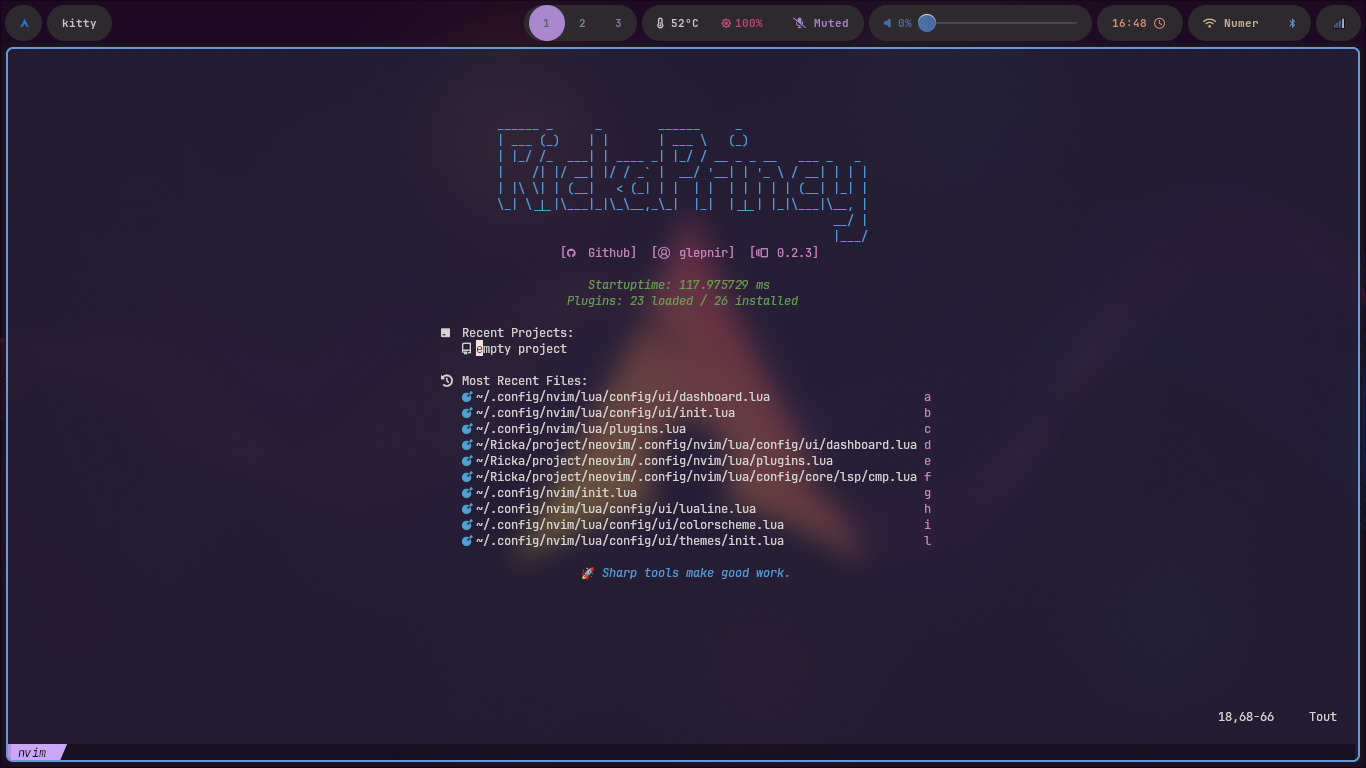The image size is (1366, 768).
Task: Click the Numer network name
Action: pos(1241,23)
